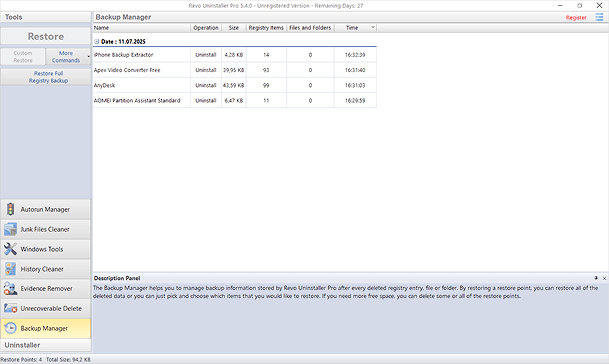
Task: Click registry items value 93
Action: point(266,70)
